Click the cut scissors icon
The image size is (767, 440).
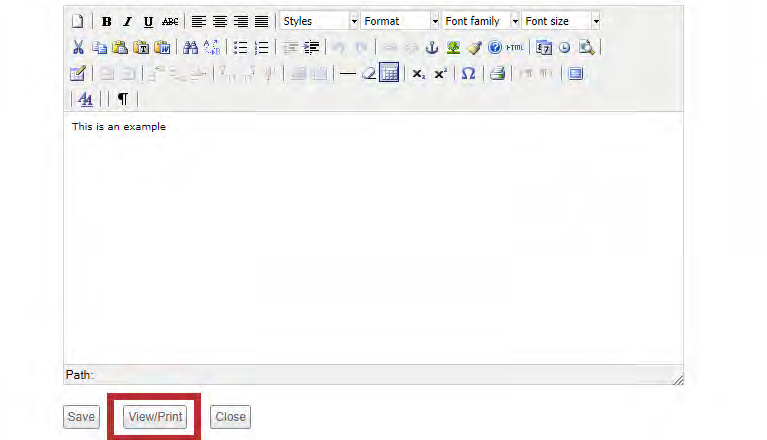pyautogui.click(x=78, y=47)
